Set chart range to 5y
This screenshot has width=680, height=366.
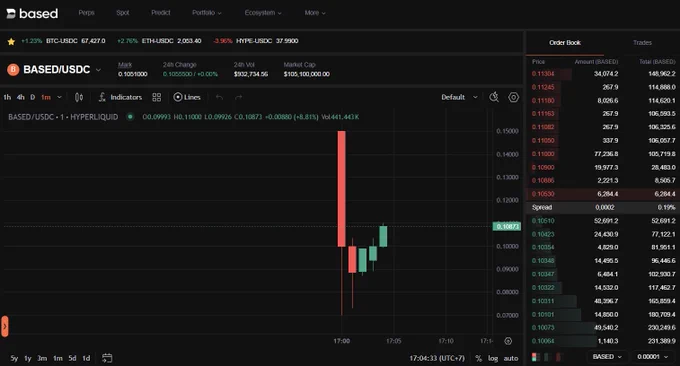(14, 358)
